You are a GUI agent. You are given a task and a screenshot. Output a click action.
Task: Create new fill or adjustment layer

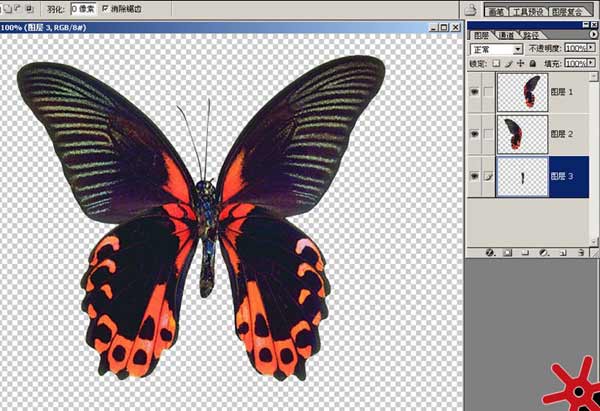point(544,253)
